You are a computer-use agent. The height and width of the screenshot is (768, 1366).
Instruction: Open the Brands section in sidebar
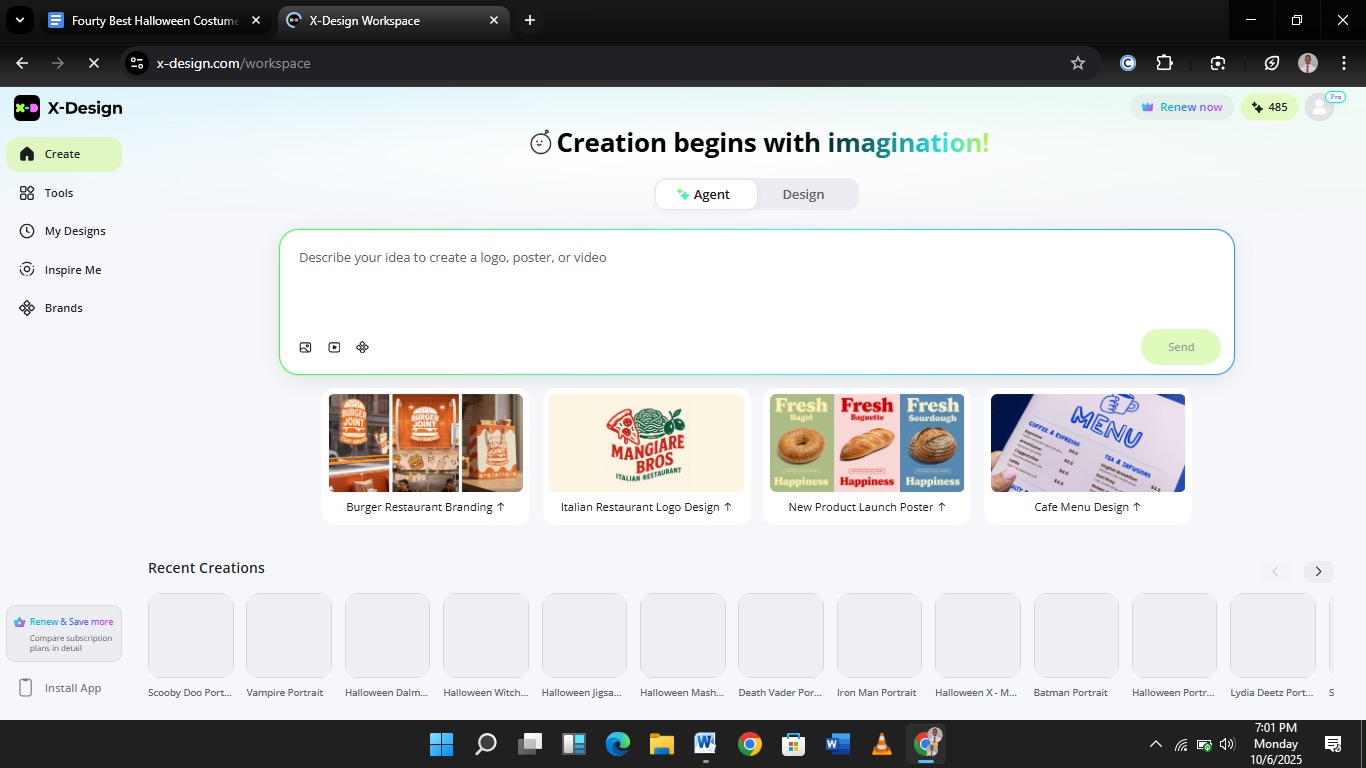(63, 308)
